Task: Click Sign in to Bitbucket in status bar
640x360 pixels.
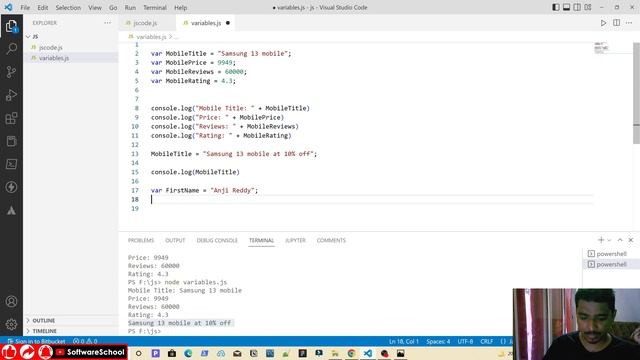Action: tap(36, 341)
